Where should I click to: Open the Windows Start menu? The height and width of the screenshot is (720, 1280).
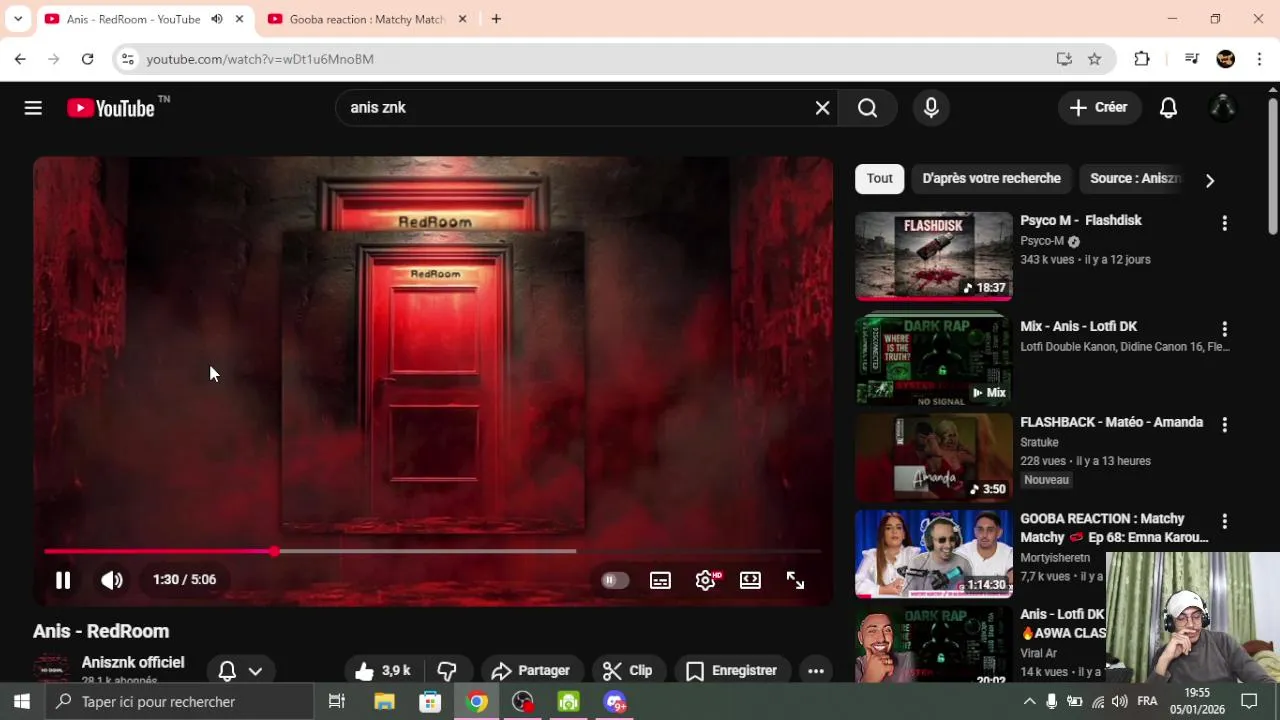pyautogui.click(x=21, y=702)
